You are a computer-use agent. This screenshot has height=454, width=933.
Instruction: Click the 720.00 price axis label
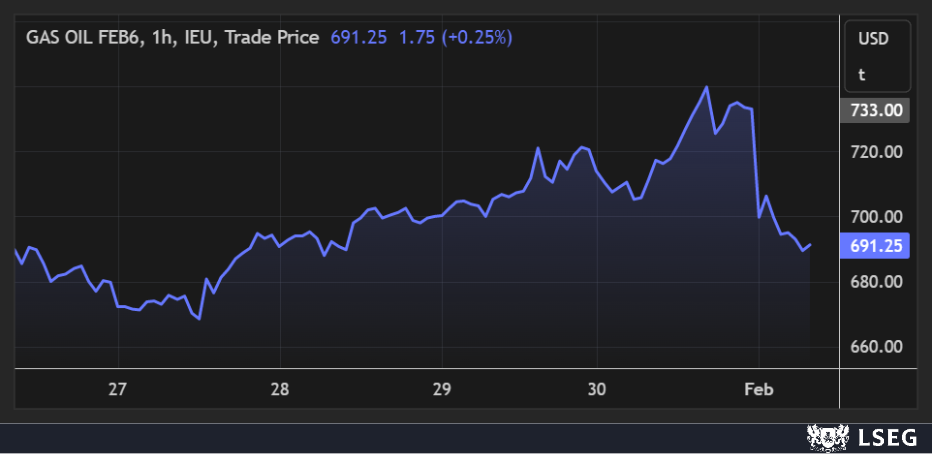(877, 152)
